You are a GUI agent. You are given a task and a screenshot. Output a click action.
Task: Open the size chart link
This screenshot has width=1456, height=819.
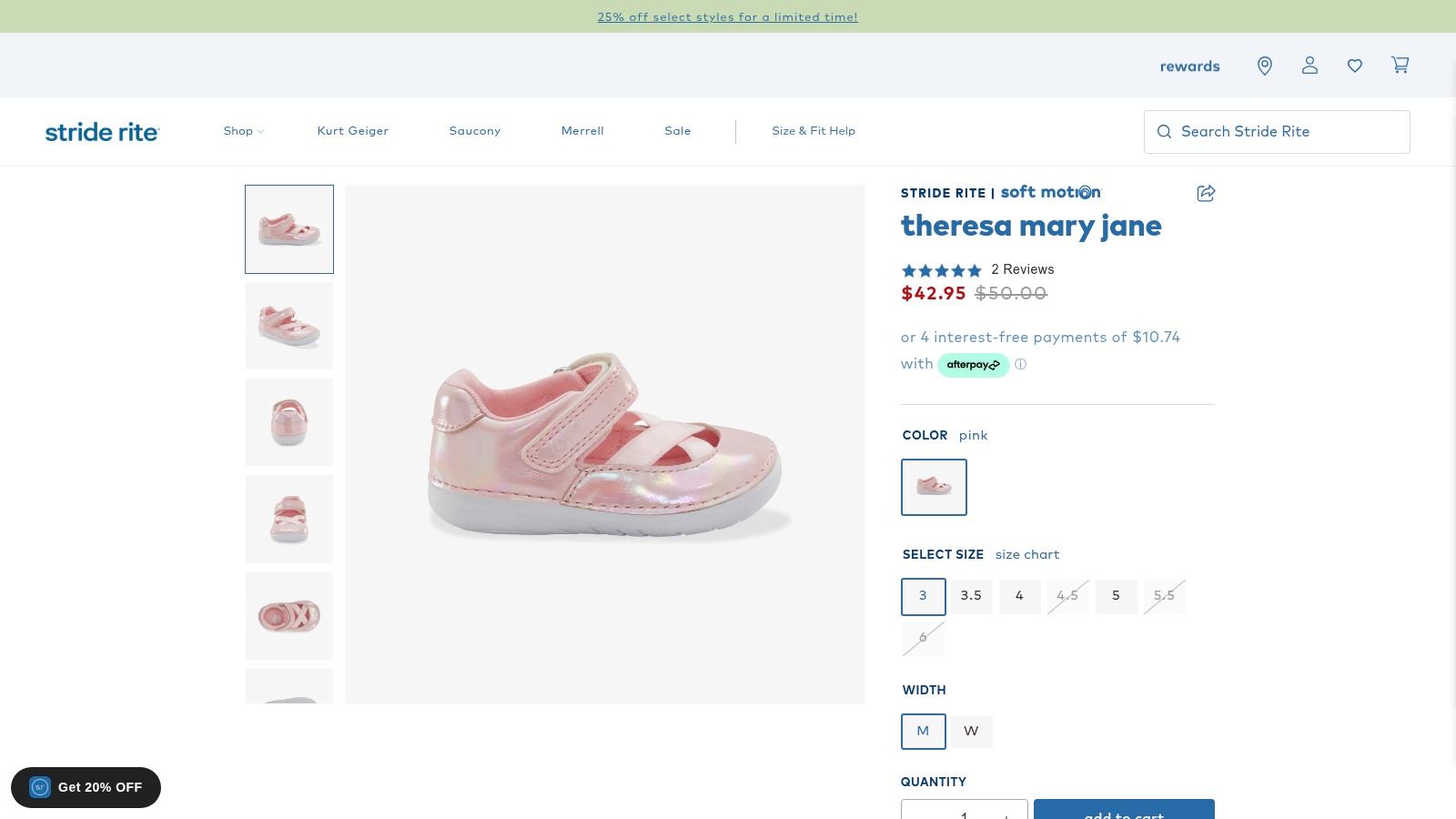(1027, 554)
